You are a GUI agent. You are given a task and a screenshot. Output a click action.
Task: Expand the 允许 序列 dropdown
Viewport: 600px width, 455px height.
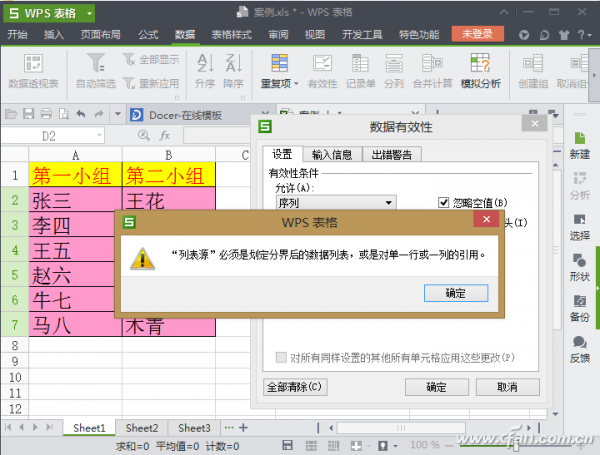(389, 203)
